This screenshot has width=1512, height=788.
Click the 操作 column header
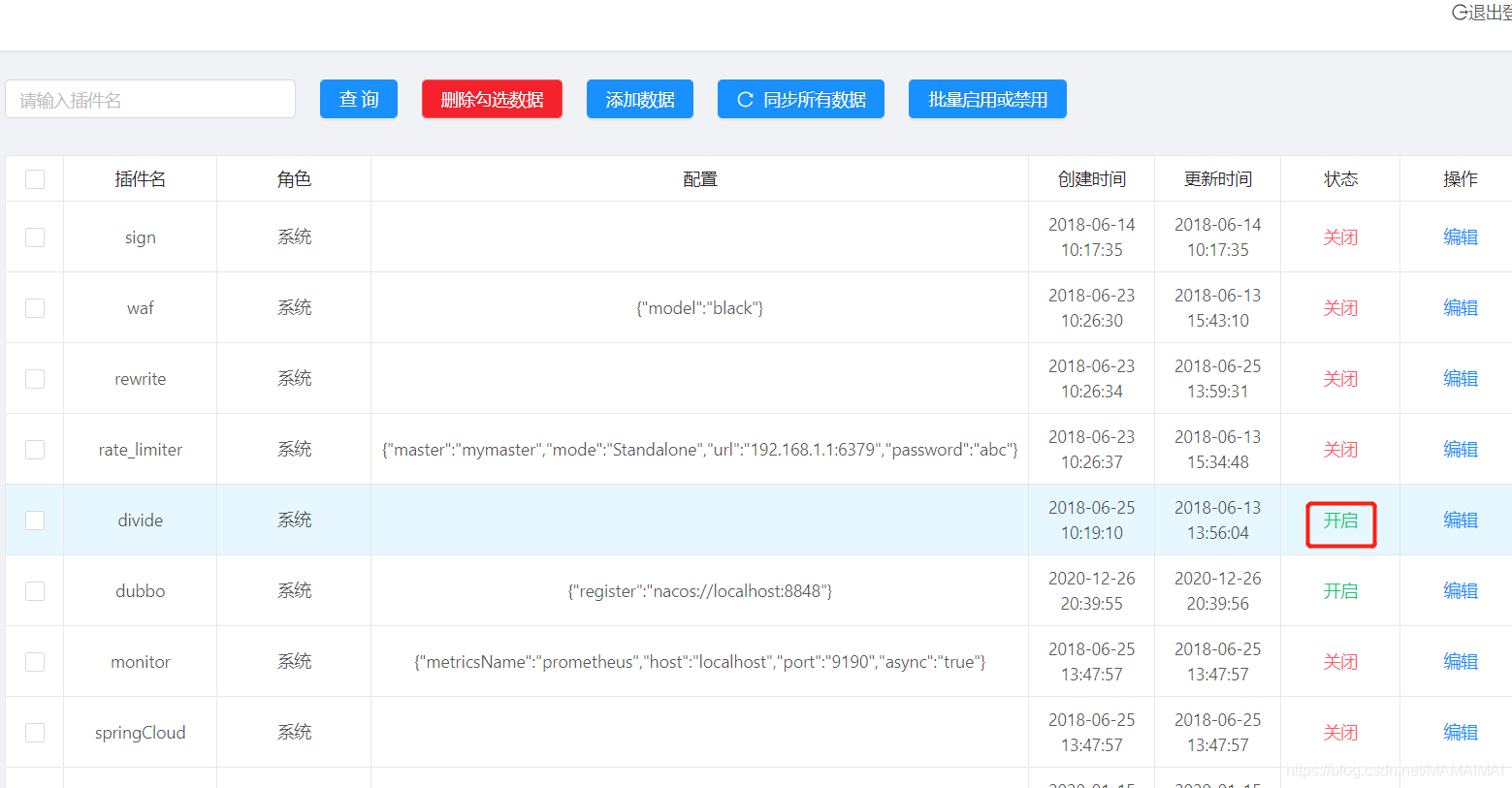(x=1461, y=179)
